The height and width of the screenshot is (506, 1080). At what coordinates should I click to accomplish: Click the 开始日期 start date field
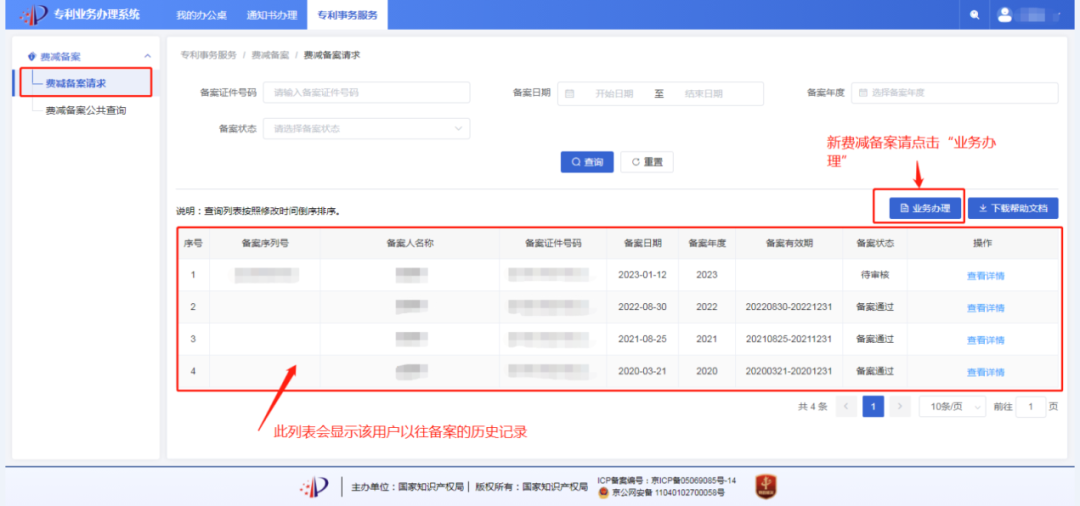tap(614, 94)
